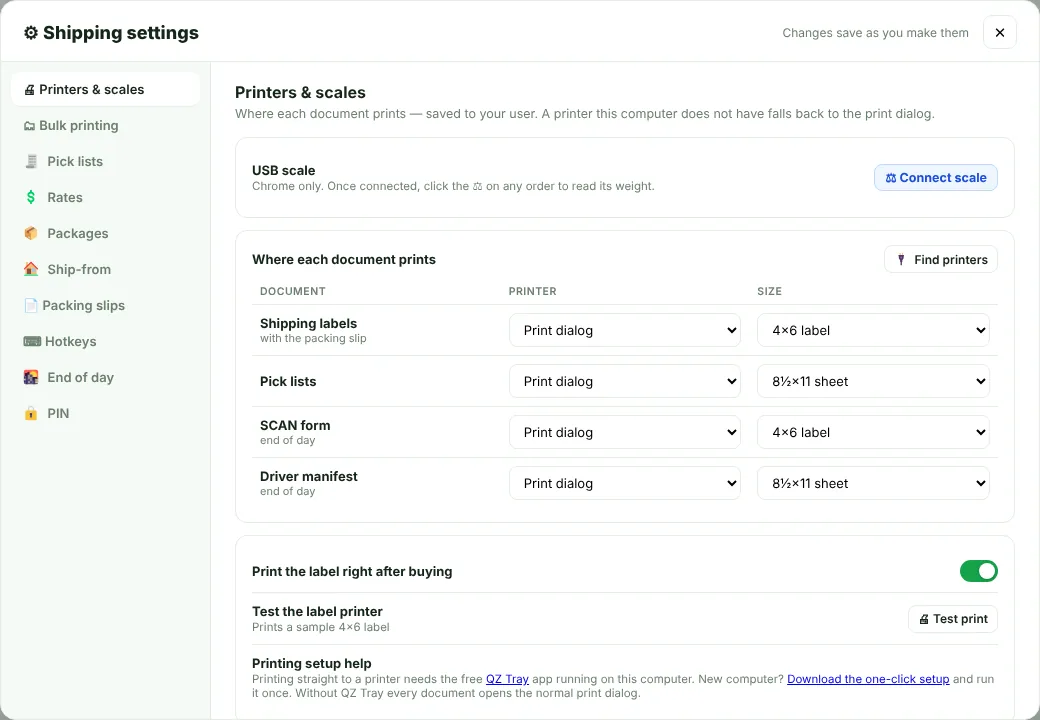Open the PIN section

(x=105, y=414)
